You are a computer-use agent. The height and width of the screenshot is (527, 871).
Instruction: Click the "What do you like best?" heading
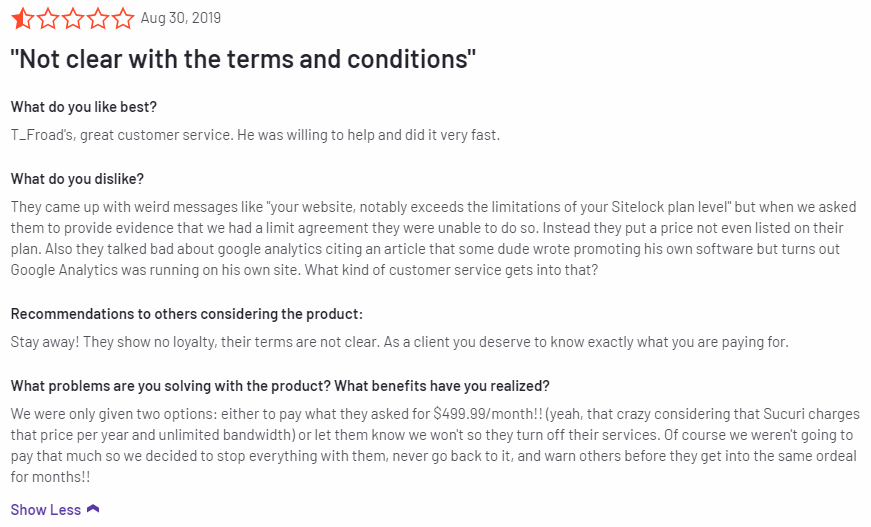83,107
